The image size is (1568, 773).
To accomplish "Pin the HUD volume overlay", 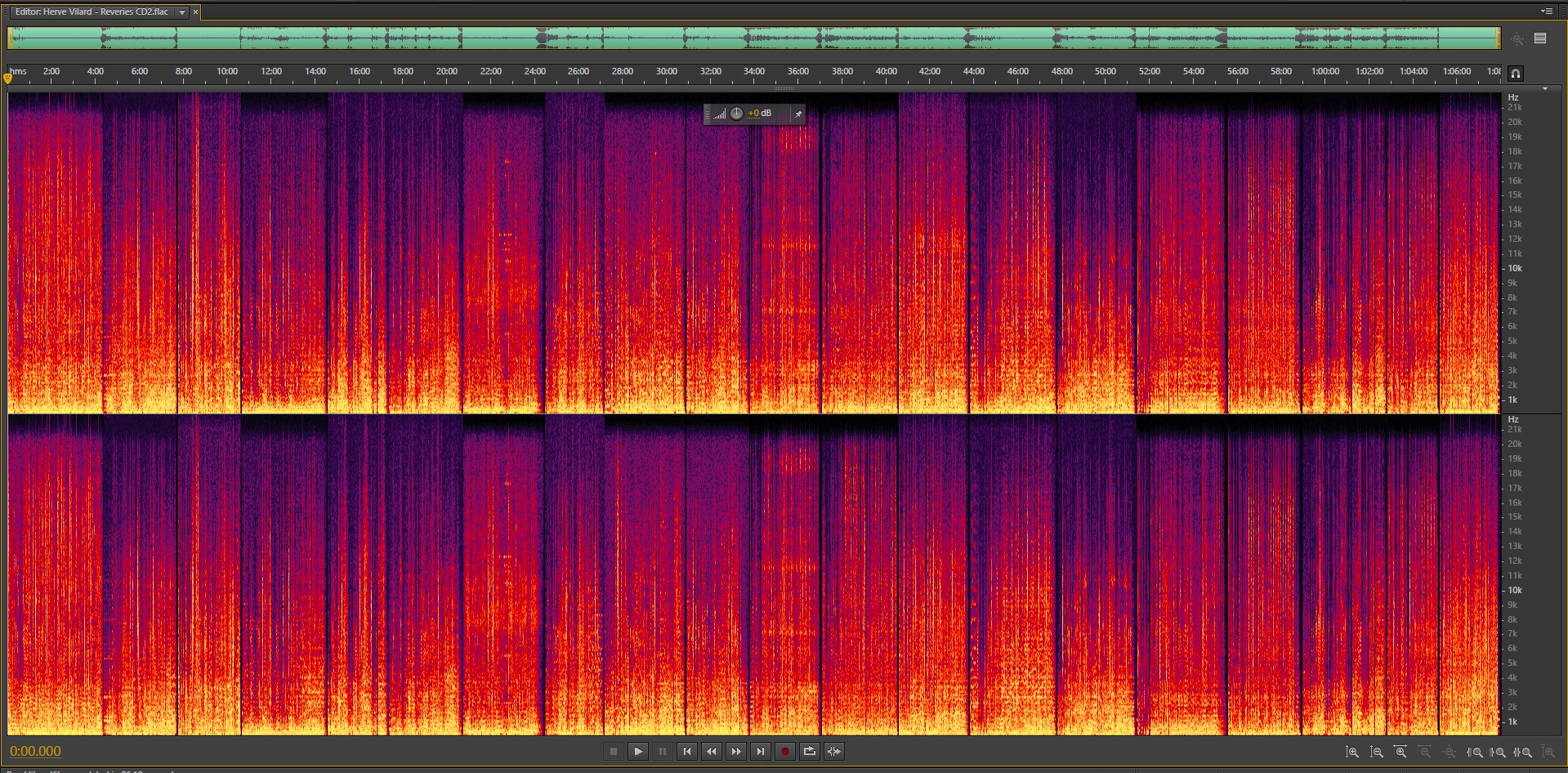I will coord(798,114).
